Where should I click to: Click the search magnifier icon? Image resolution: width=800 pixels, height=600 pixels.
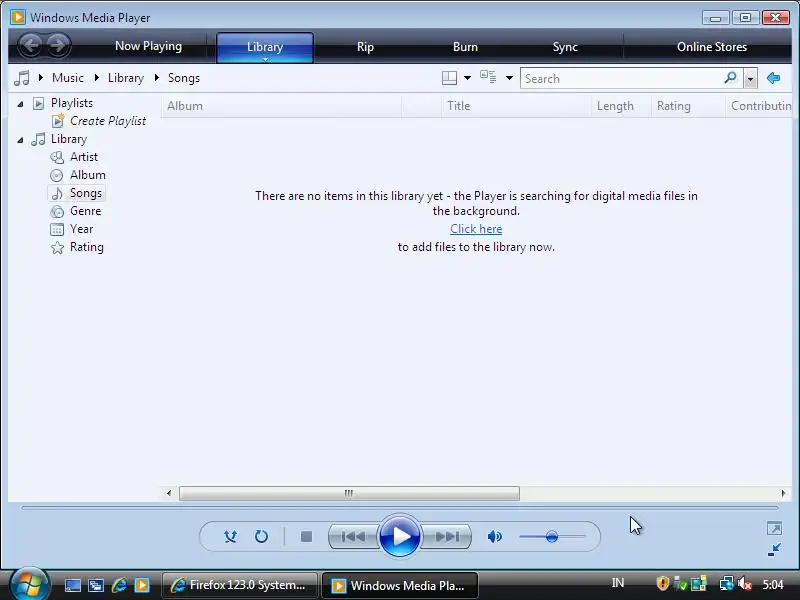[731, 78]
